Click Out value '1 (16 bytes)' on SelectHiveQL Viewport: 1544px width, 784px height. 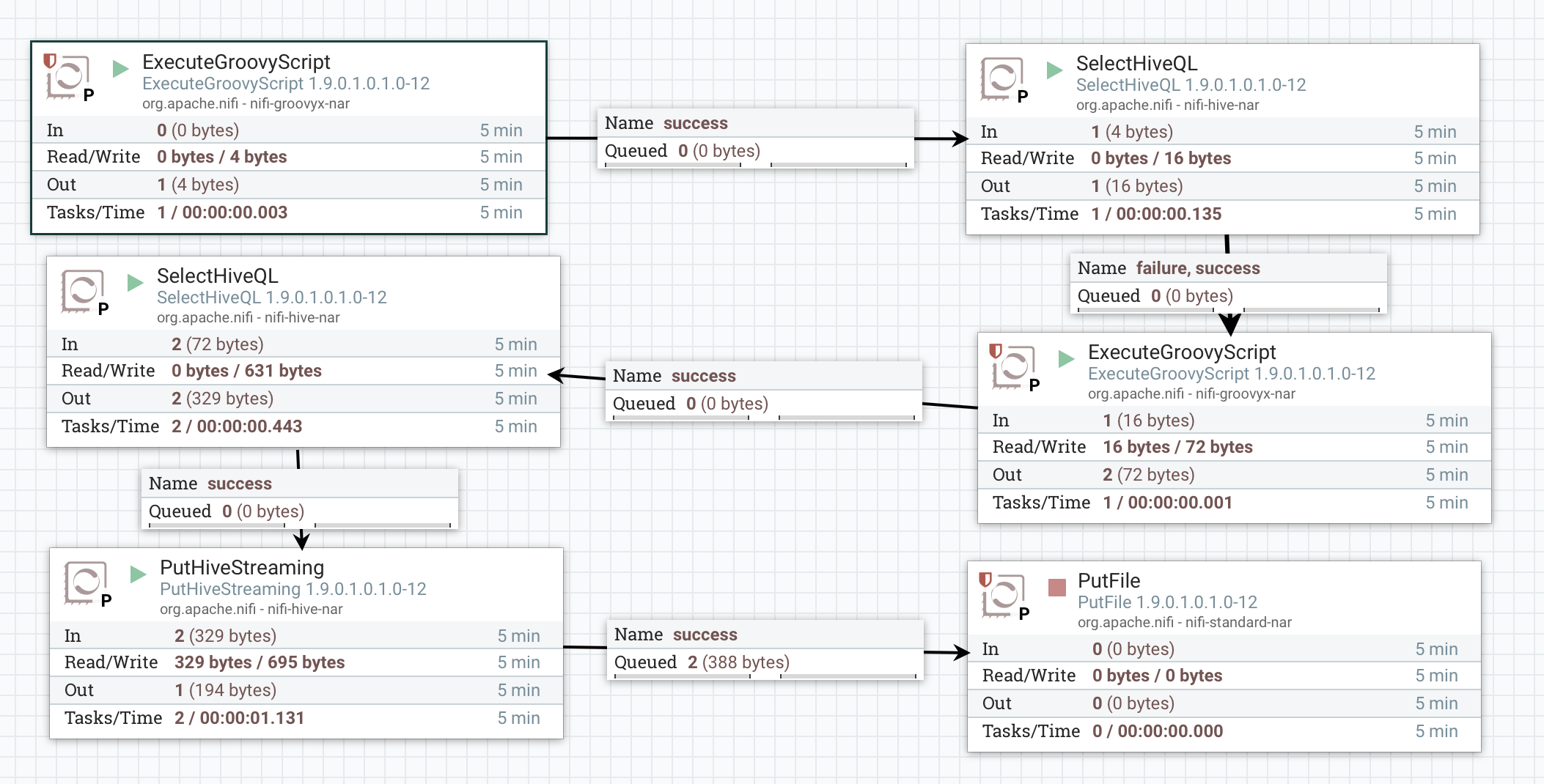[x=1136, y=186]
